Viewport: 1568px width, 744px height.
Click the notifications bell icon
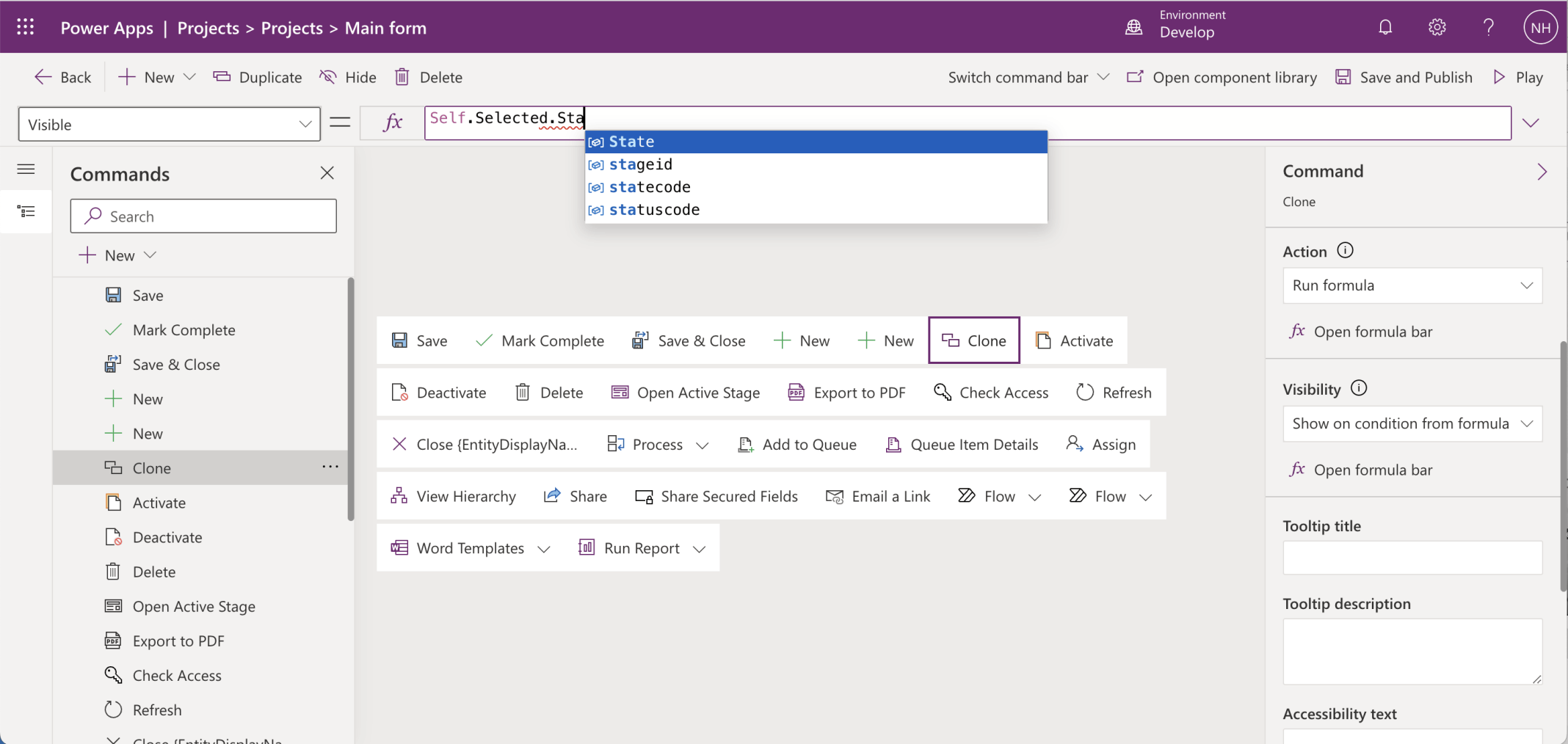(1384, 28)
